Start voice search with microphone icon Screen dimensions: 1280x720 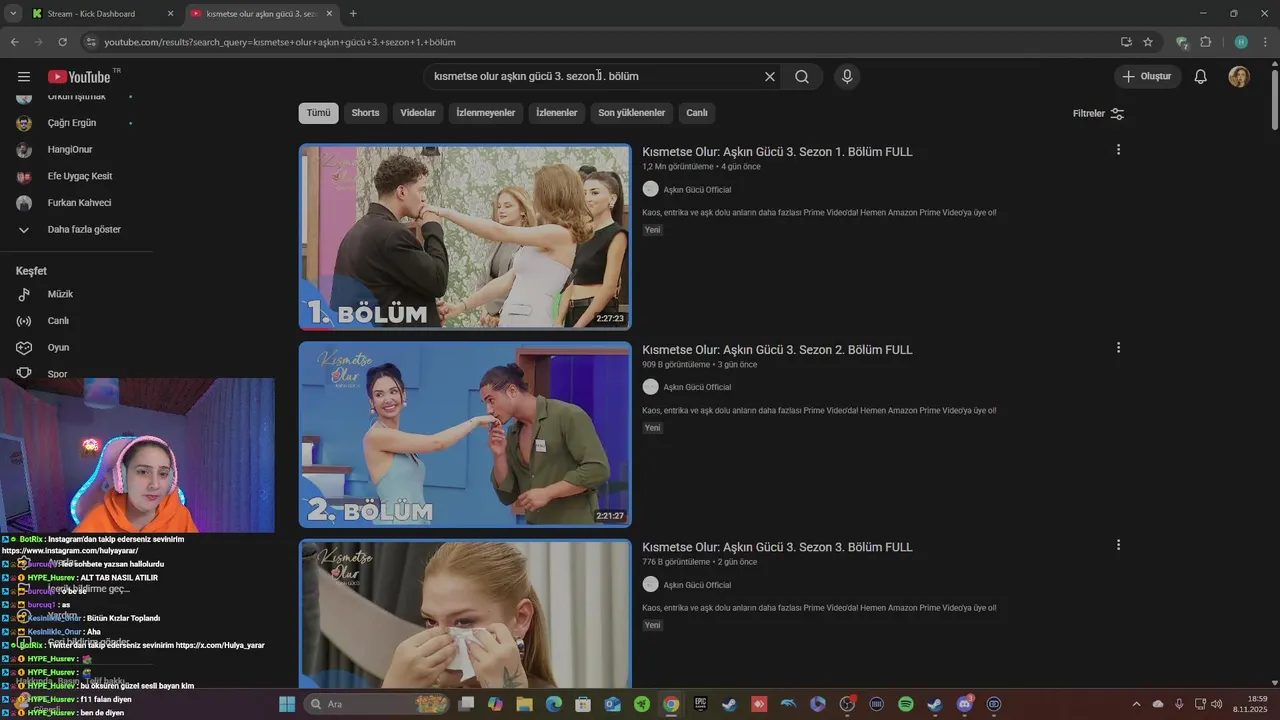(x=847, y=77)
